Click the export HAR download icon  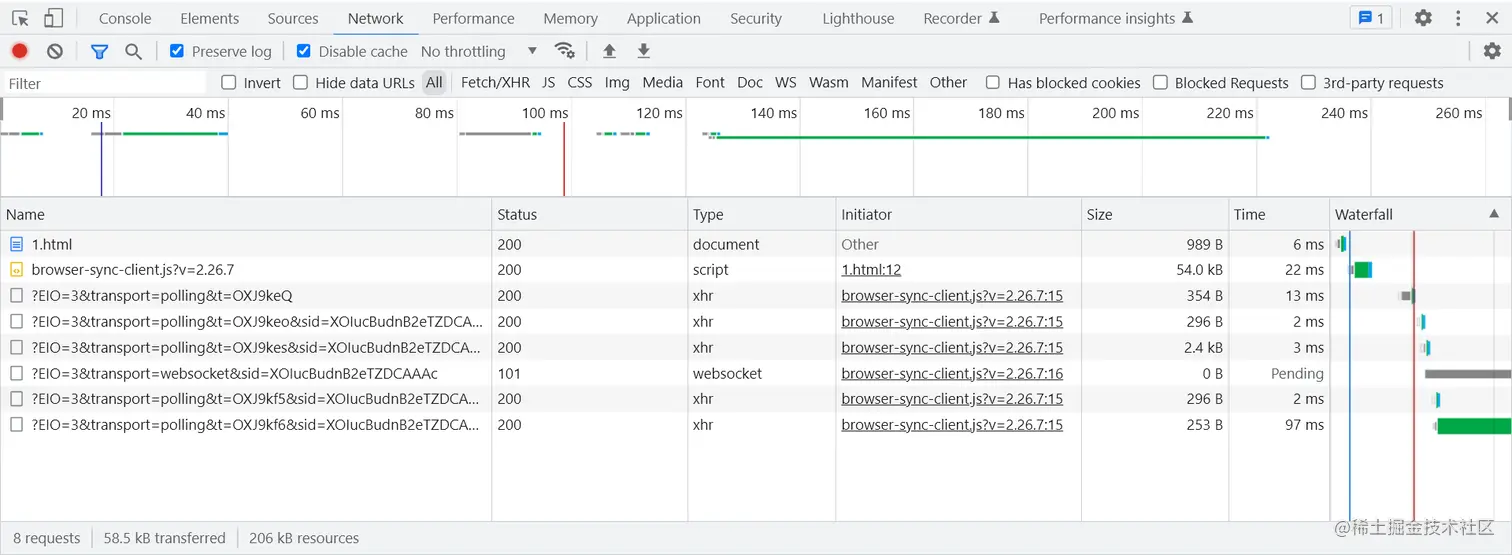pyautogui.click(x=643, y=51)
